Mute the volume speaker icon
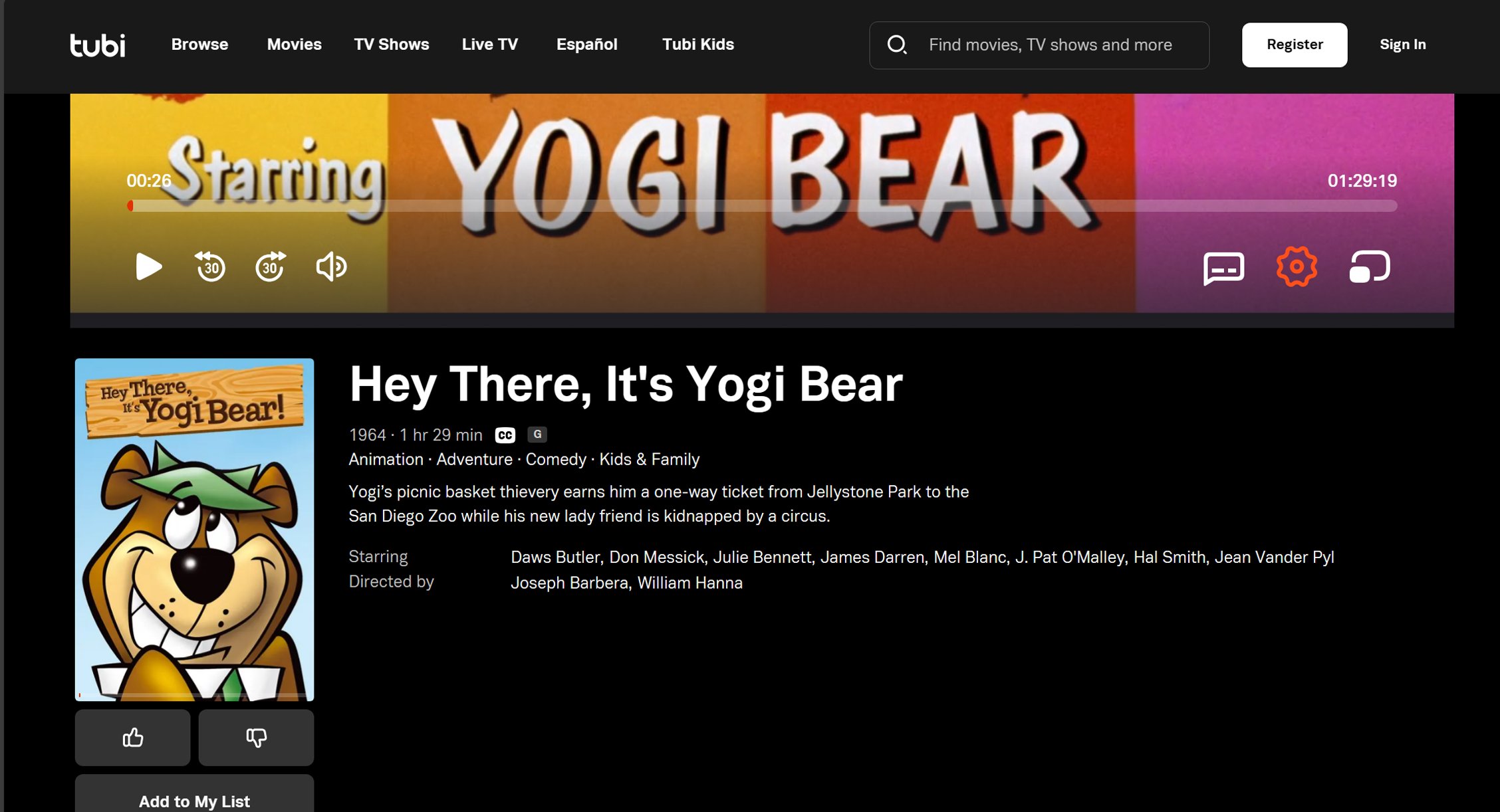The image size is (1500, 812). coord(331,266)
